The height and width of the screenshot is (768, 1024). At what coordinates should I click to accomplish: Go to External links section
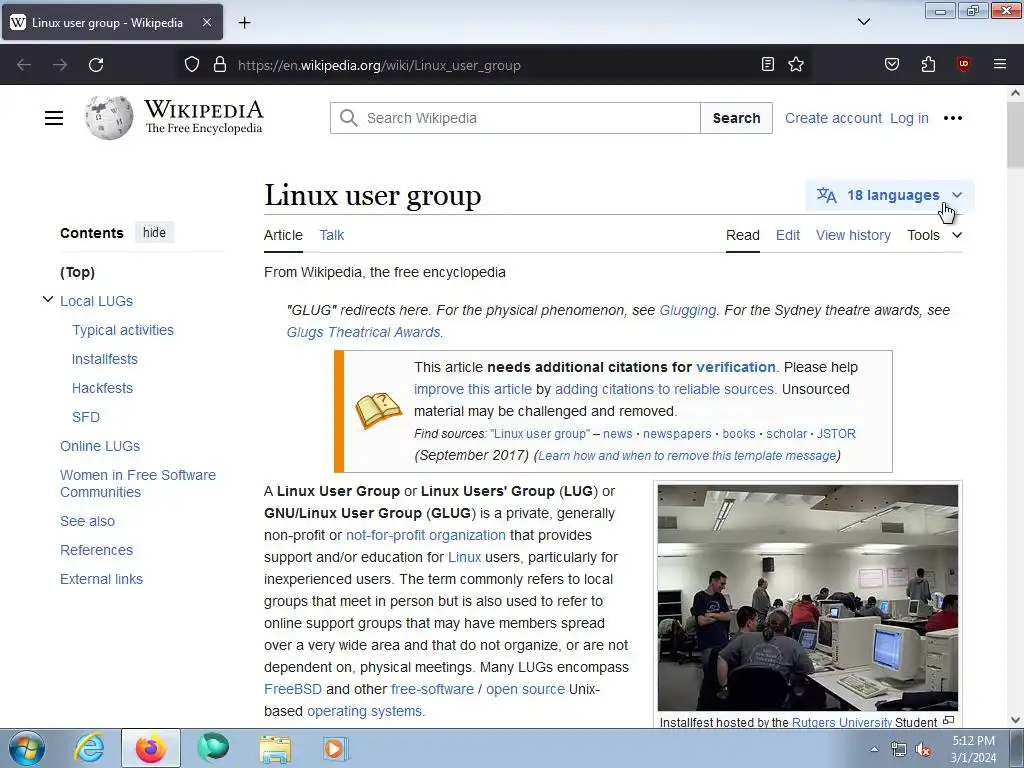[x=101, y=579]
